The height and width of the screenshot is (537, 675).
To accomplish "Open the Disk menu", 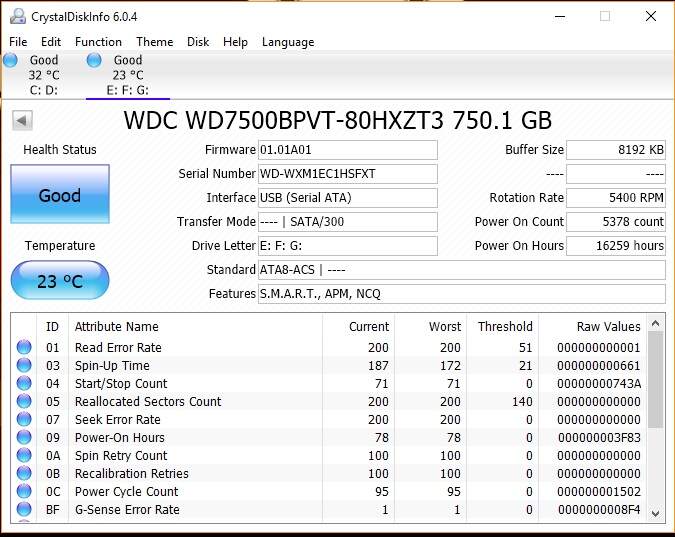I will point(198,42).
